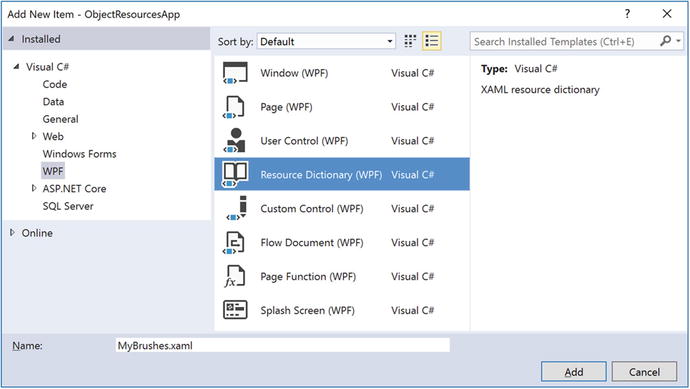Click the XAML resource dictionary description text

point(540,90)
